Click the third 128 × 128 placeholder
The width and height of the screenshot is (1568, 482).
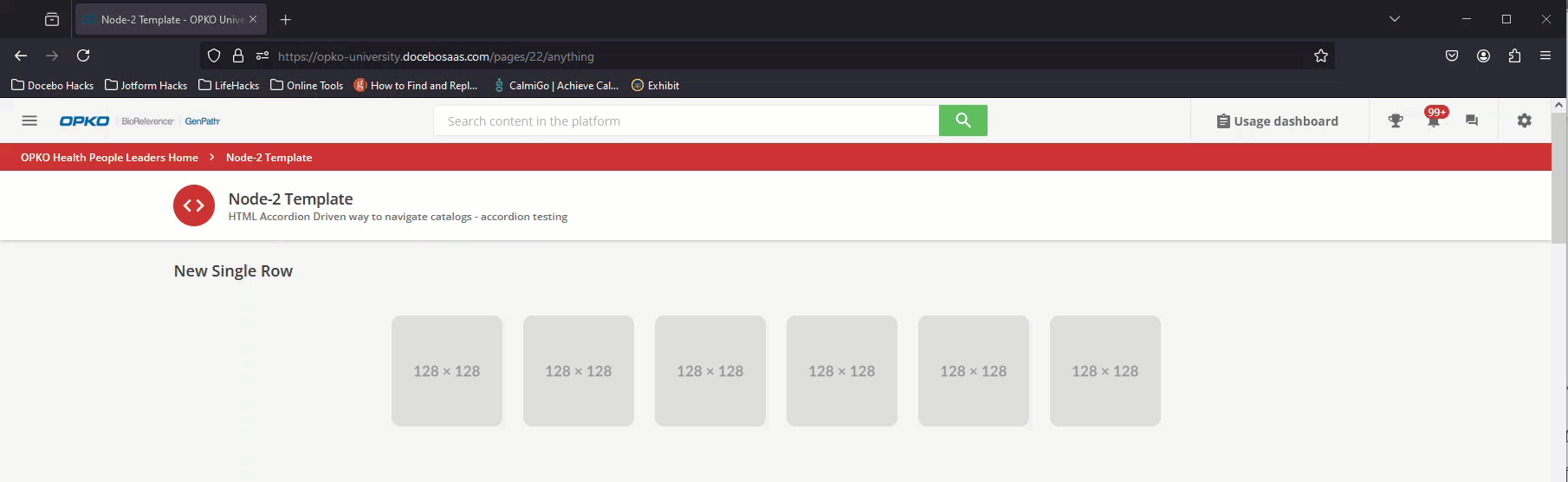[710, 371]
